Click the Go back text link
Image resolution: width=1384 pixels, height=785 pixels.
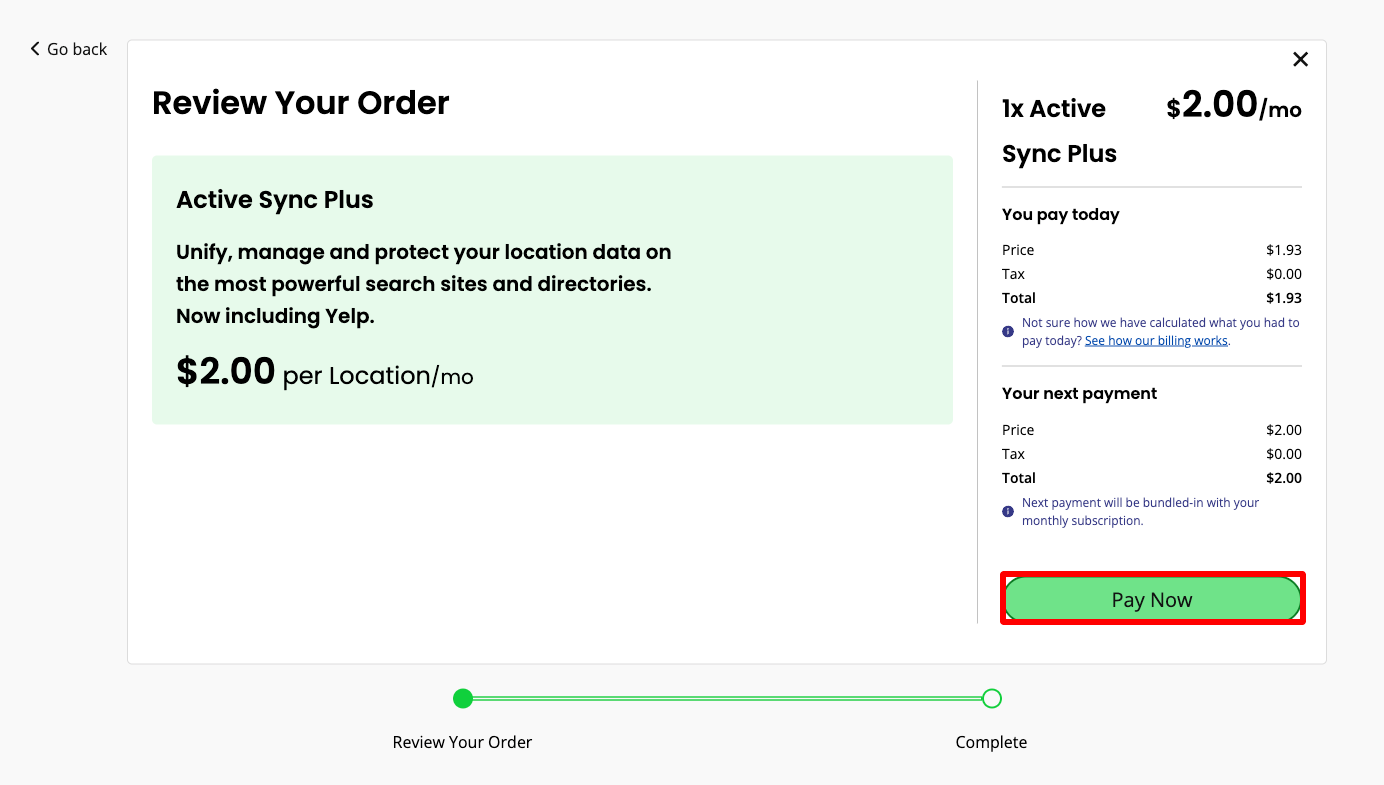(x=77, y=49)
